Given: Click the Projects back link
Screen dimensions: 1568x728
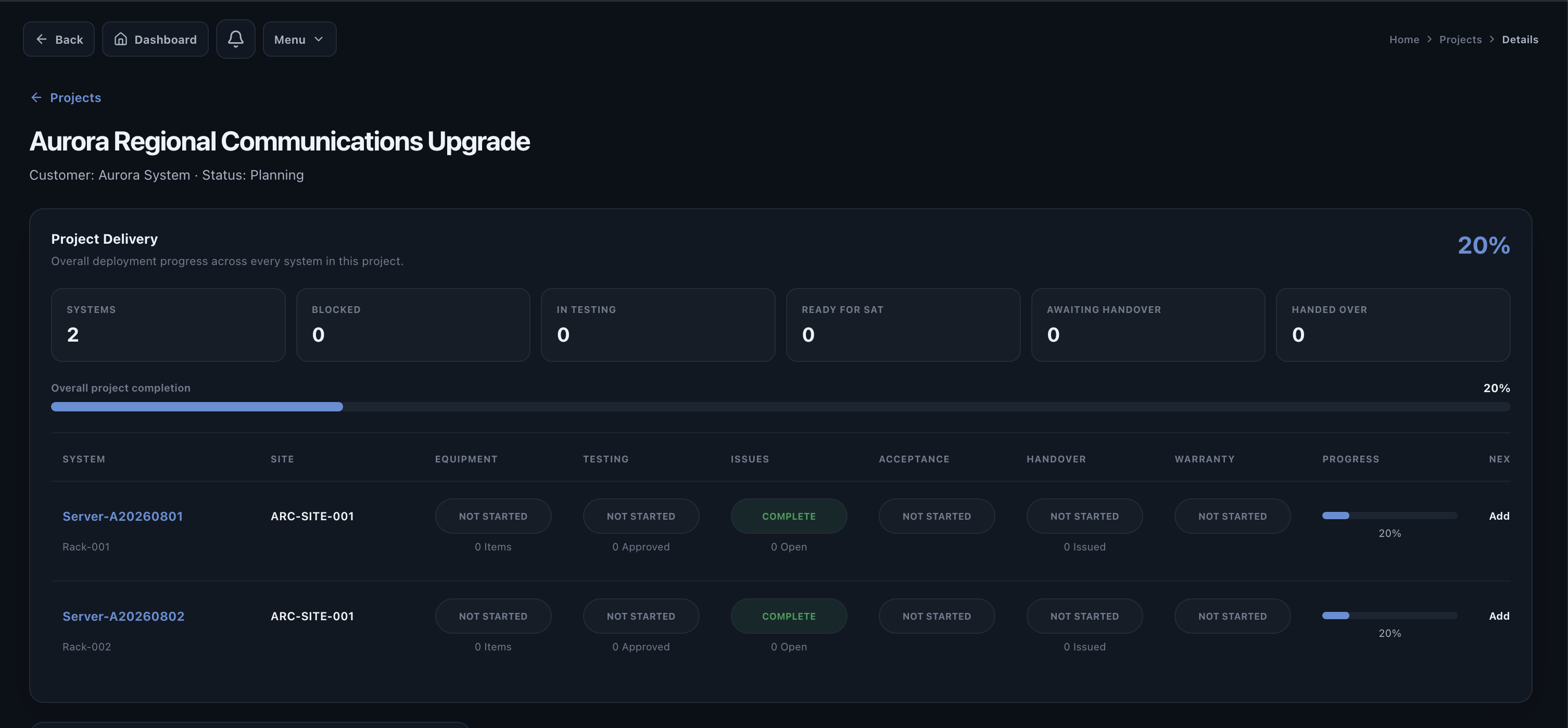Looking at the screenshot, I should (x=66, y=97).
